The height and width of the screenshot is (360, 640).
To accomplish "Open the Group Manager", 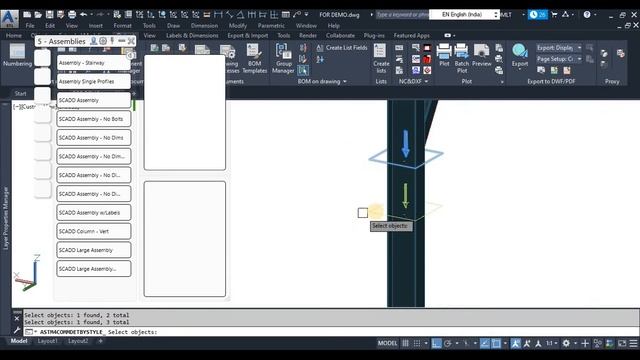I will [x=283, y=59].
